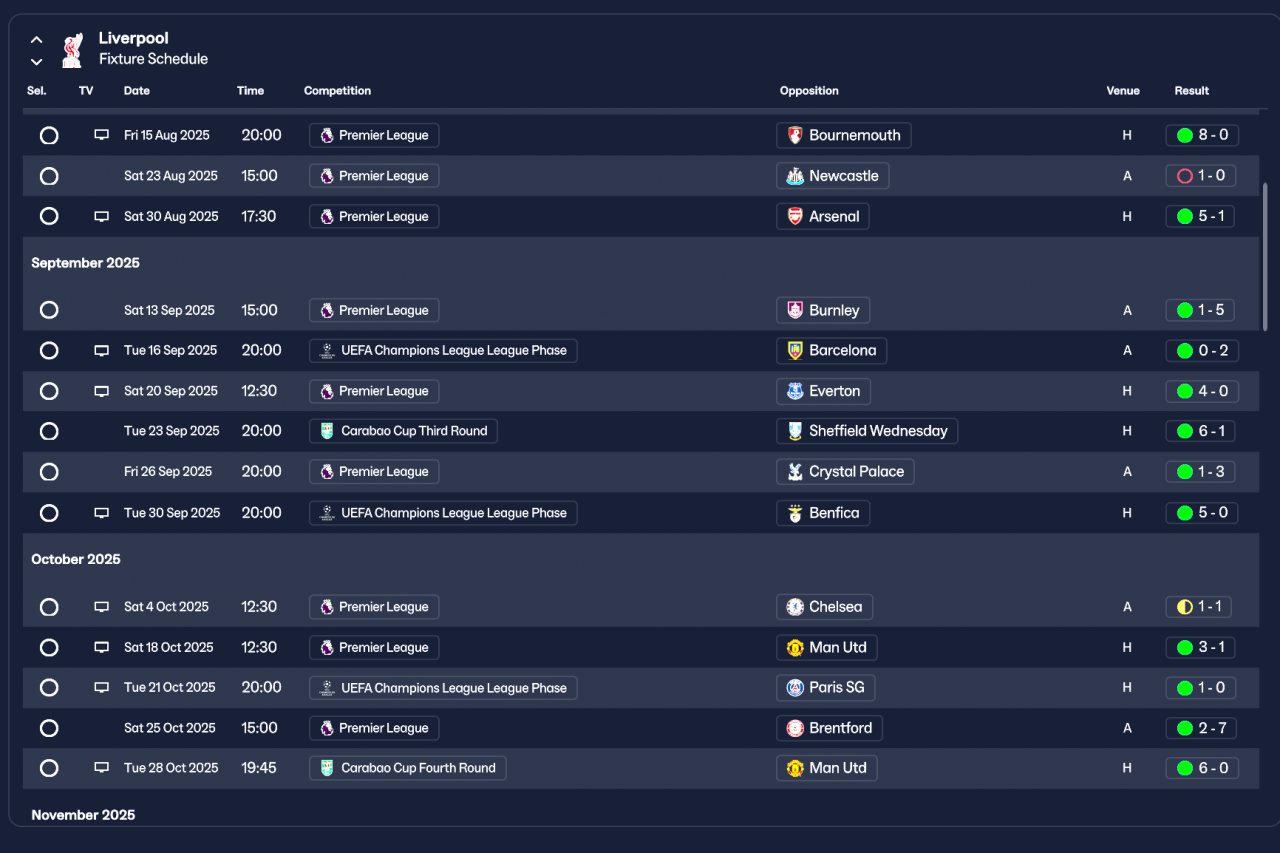This screenshot has height=853, width=1280.
Task: Click Champions League logo on Benfica row
Action: [x=327, y=513]
